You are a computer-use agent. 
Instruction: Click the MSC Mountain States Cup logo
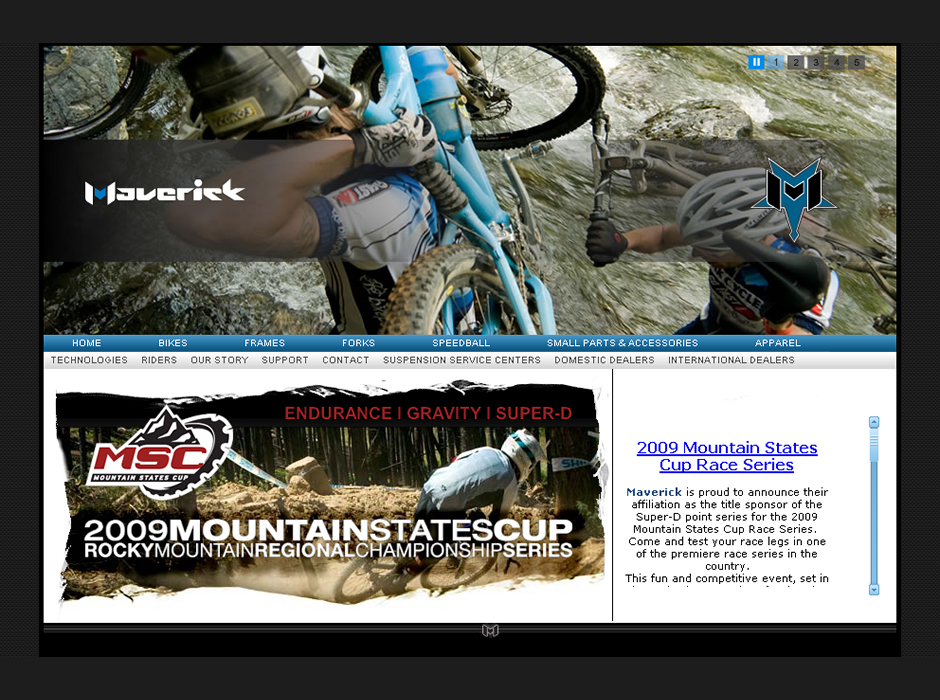(x=161, y=454)
